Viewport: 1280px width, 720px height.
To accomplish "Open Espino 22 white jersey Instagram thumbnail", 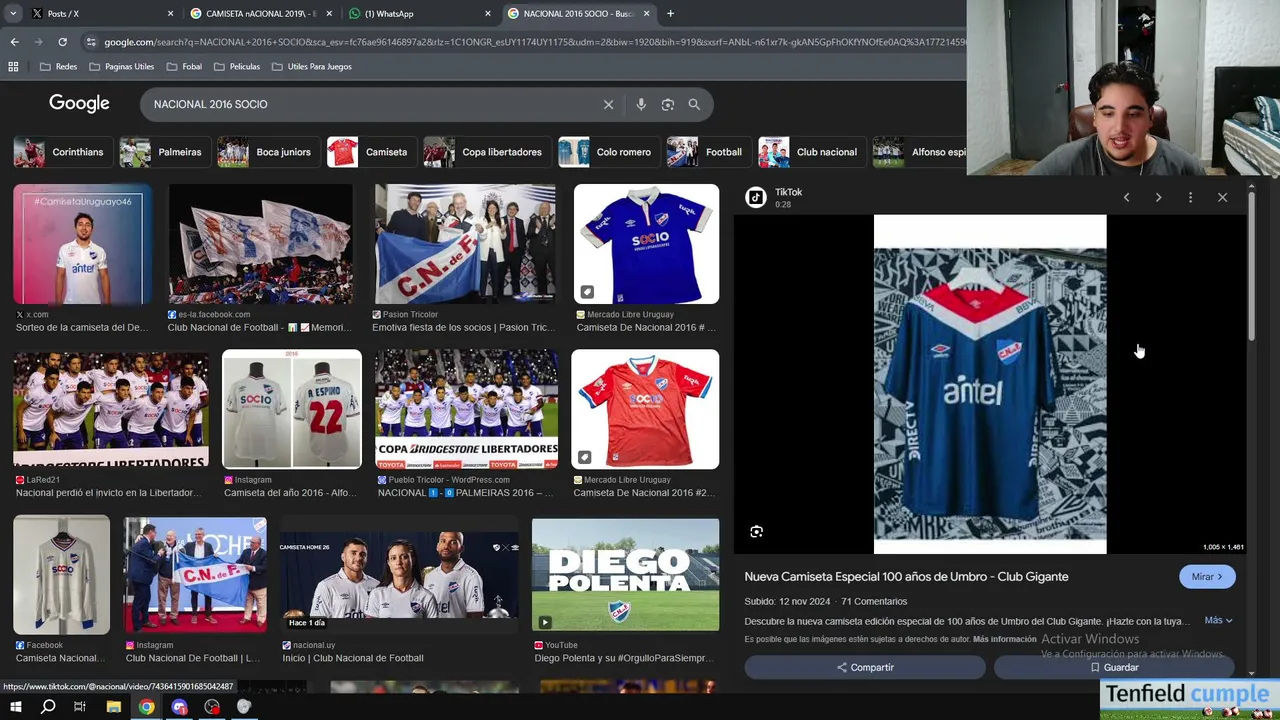I will [x=292, y=409].
